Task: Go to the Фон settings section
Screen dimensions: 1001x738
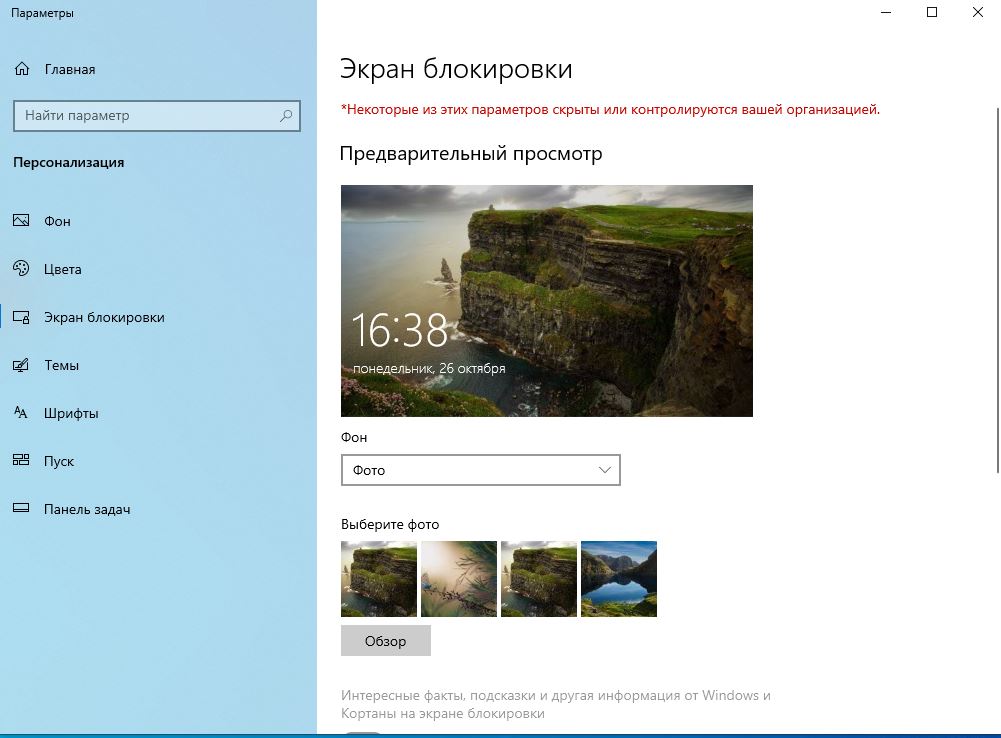Action: coord(57,222)
